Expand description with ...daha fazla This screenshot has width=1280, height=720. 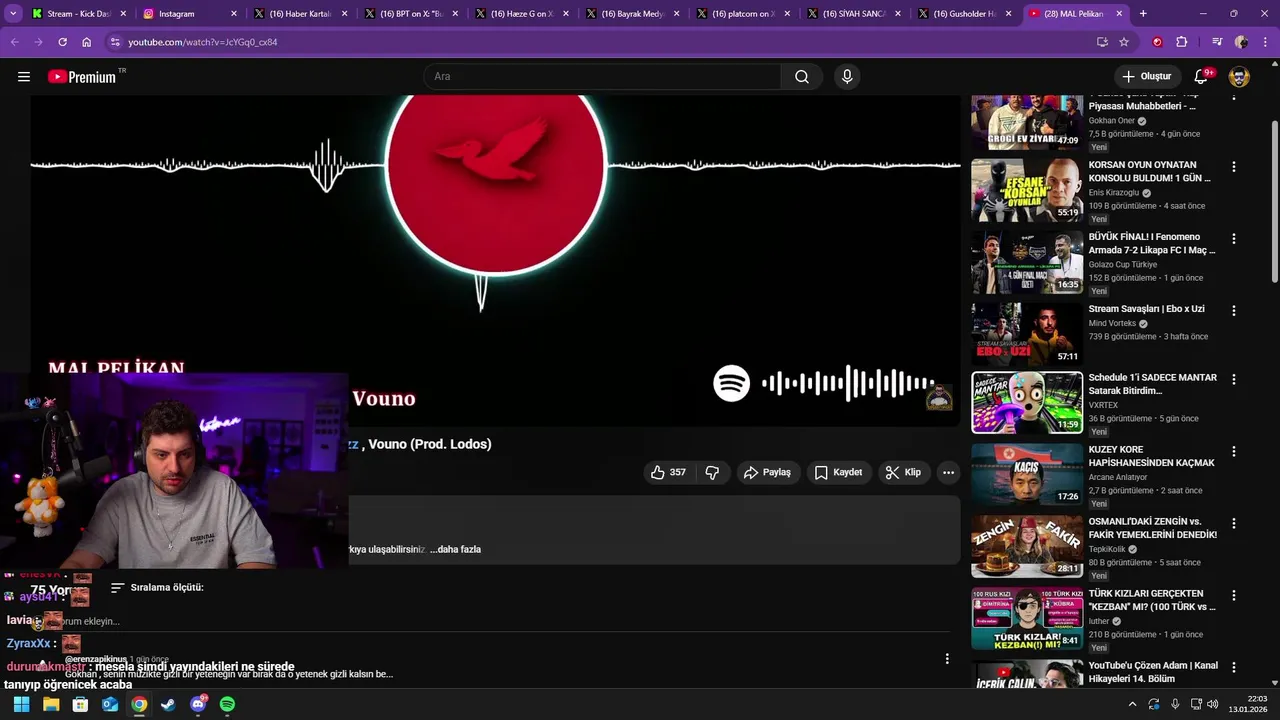point(456,549)
